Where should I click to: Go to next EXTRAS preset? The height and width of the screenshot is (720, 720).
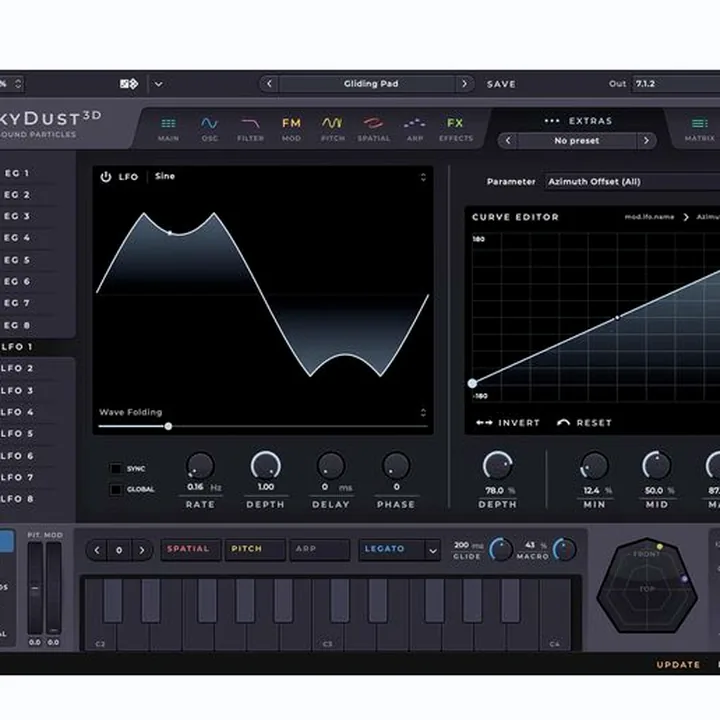[x=647, y=141]
